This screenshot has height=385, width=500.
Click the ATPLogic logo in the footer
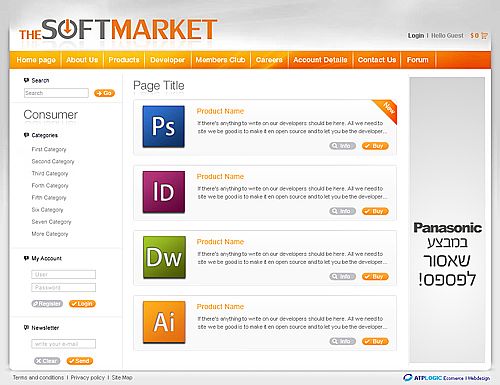[x=447, y=378]
